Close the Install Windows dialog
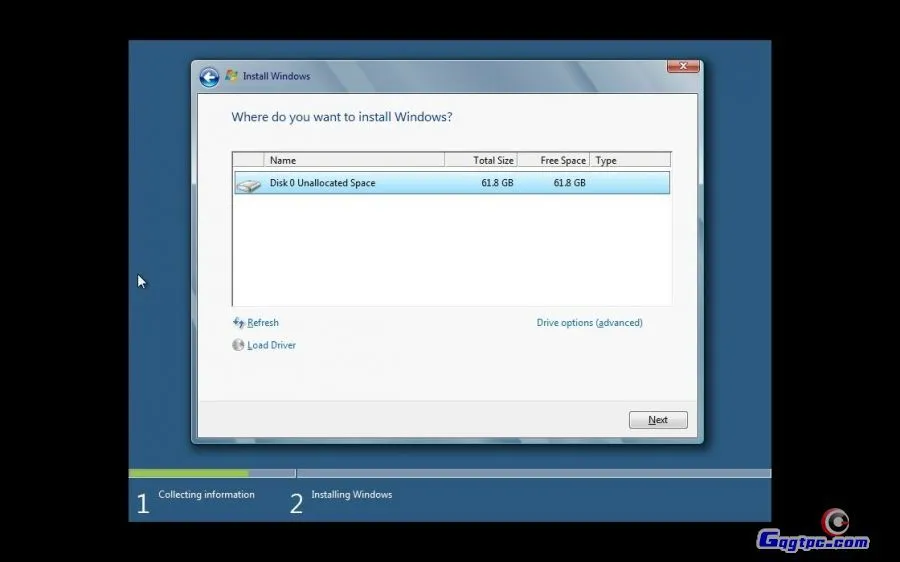 click(683, 66)
